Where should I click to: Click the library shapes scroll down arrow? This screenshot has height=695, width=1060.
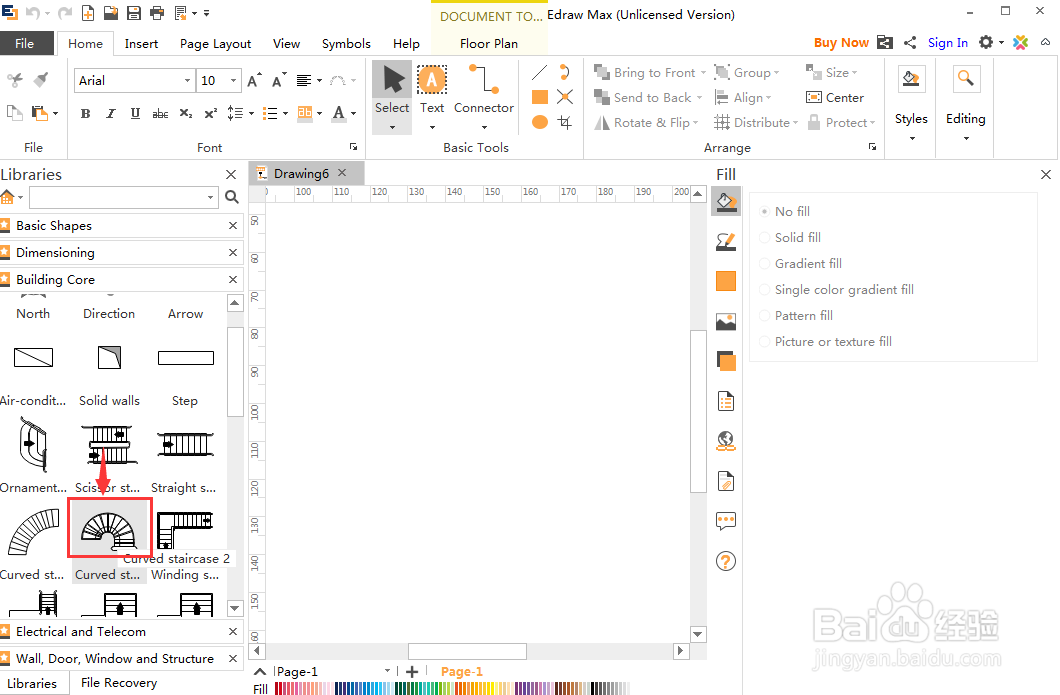(235, 608)
